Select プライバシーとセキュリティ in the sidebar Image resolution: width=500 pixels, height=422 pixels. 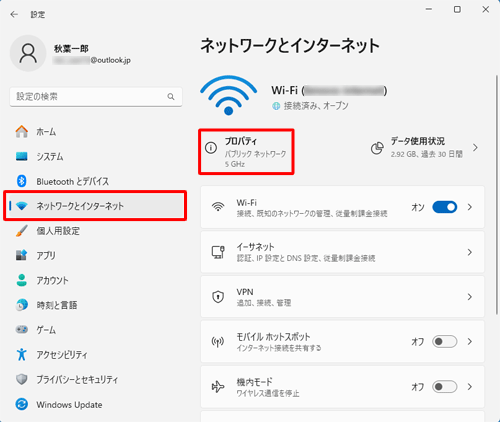tap(96, 379)
